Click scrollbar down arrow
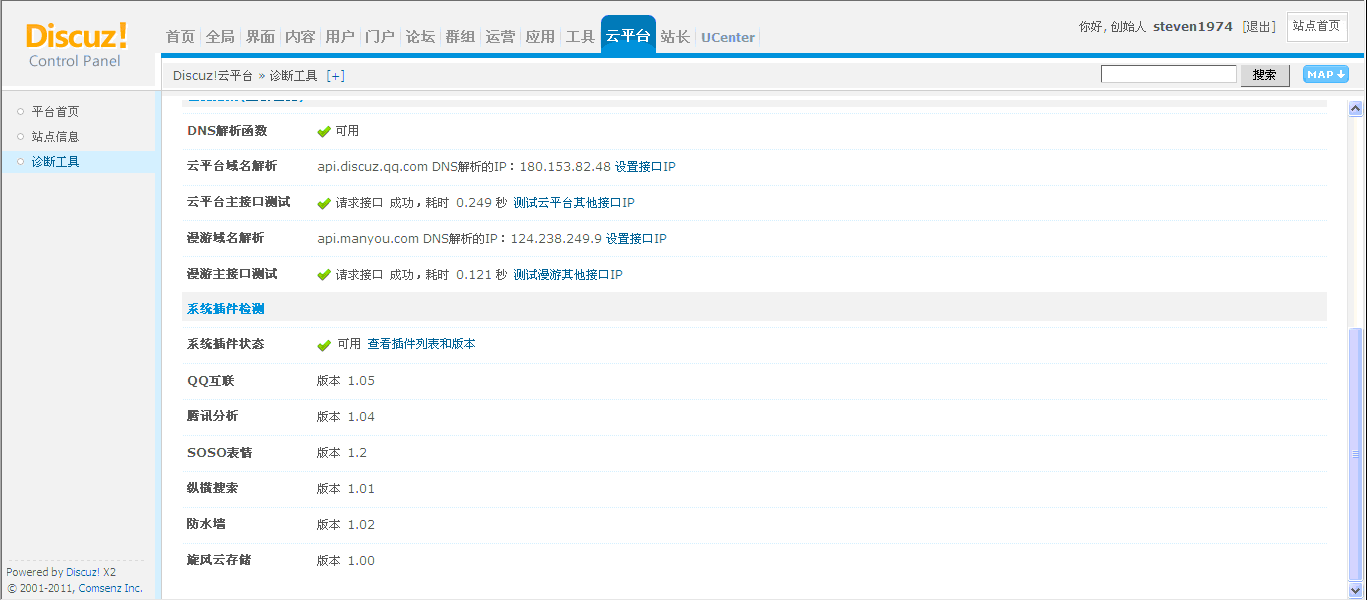 1356,590
